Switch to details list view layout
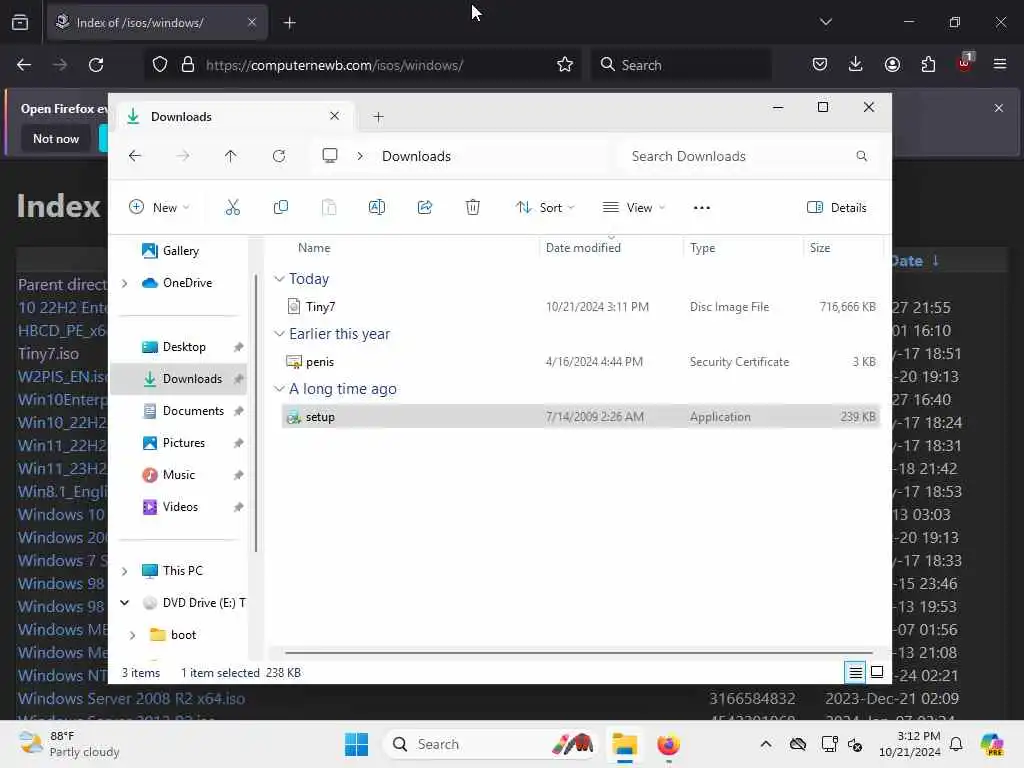Image resolution: width=1024 pixels, height=768 pixels. (x=856, y=672)
